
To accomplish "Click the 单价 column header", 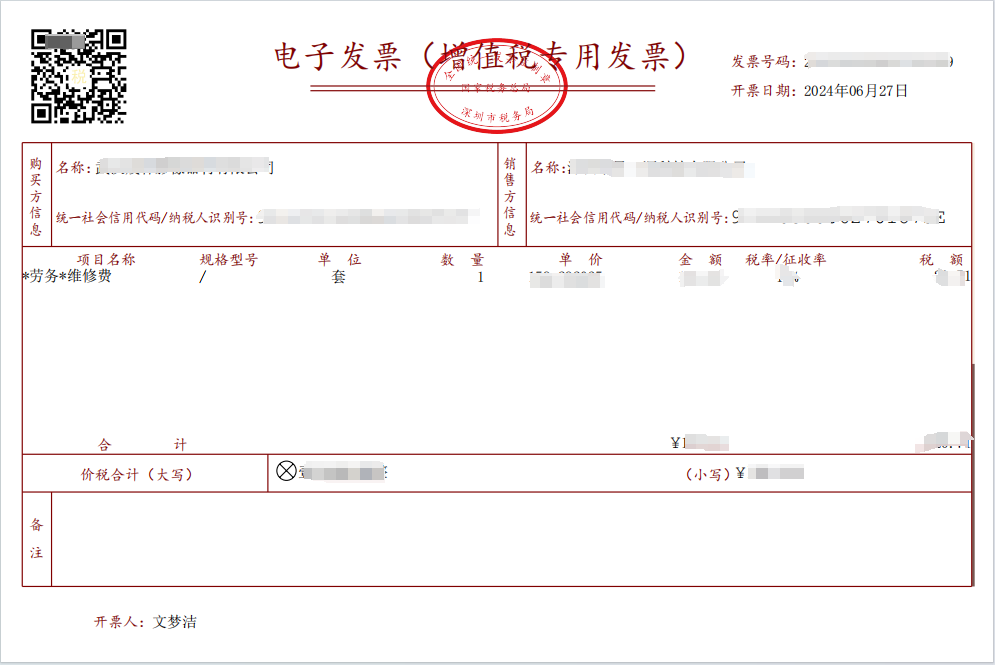I will [x=581, y=260].
